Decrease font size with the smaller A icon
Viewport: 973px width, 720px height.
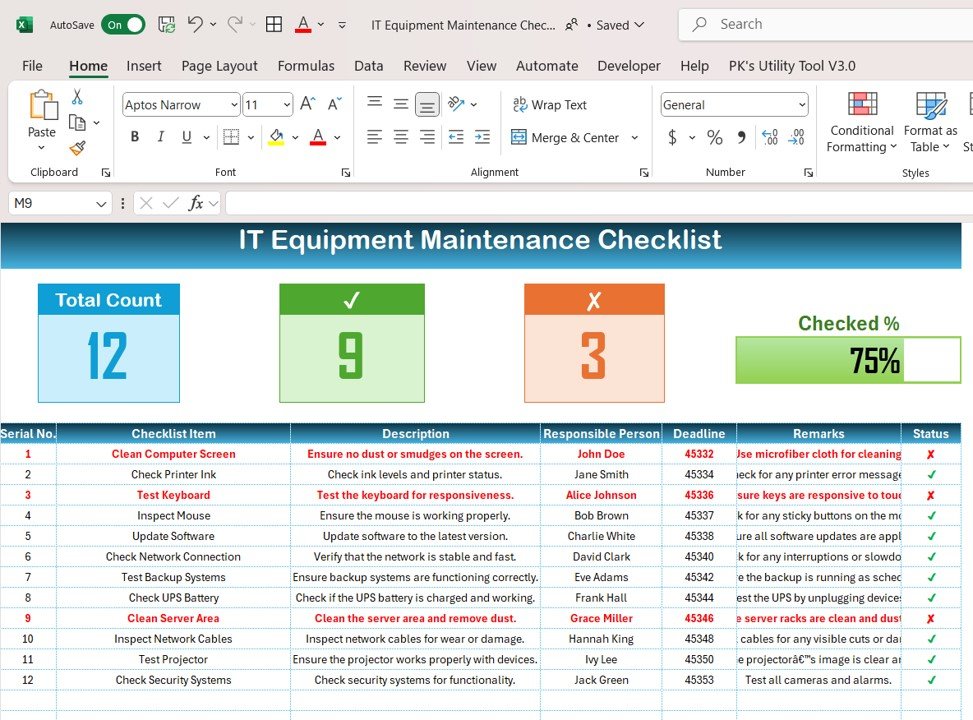pos(334,104)
